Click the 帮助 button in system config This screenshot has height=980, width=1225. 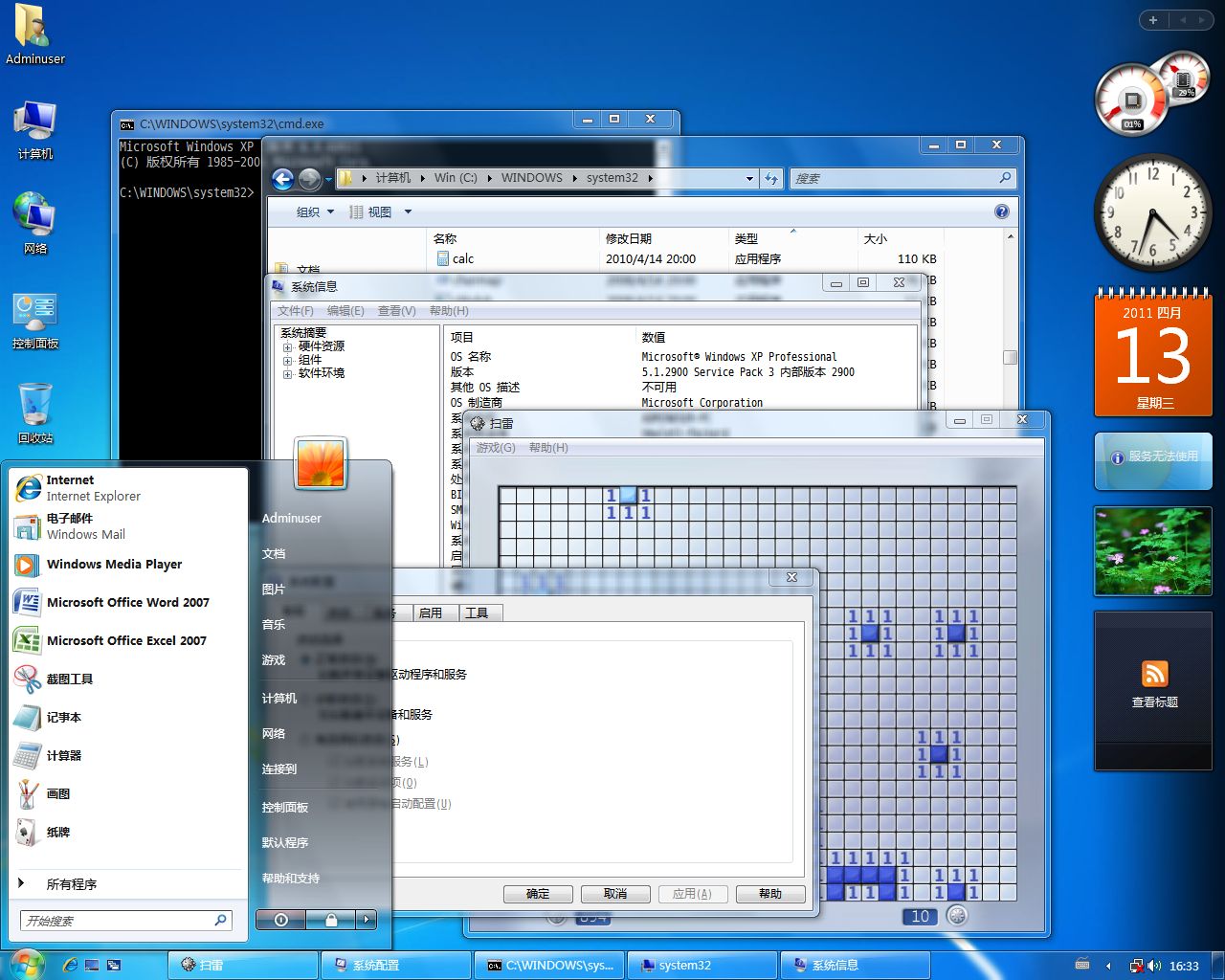click(x=770, y=894)
